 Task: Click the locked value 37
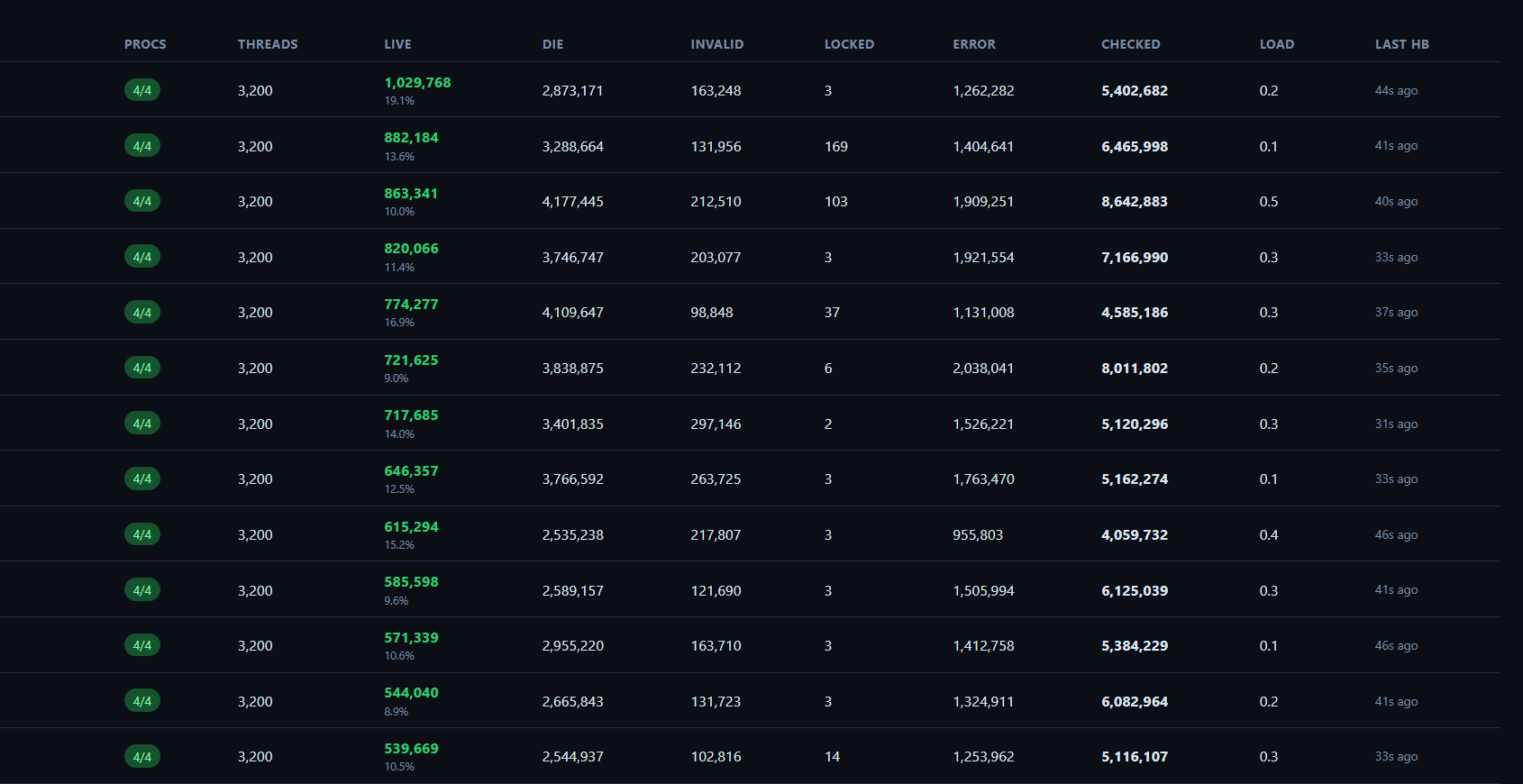point(832,313)
